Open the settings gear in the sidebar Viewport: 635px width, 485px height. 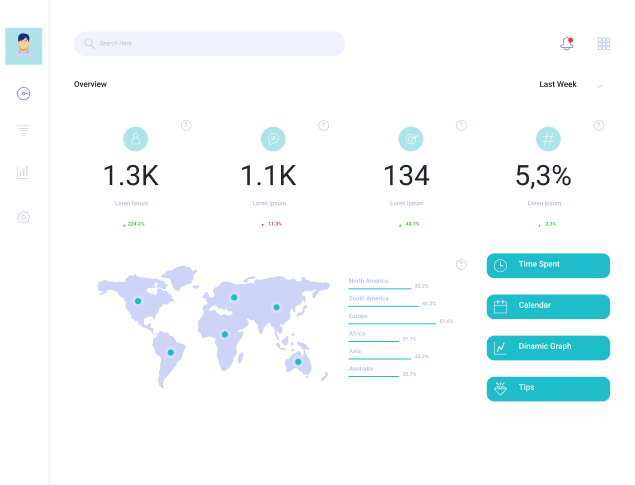pos(23,217)
